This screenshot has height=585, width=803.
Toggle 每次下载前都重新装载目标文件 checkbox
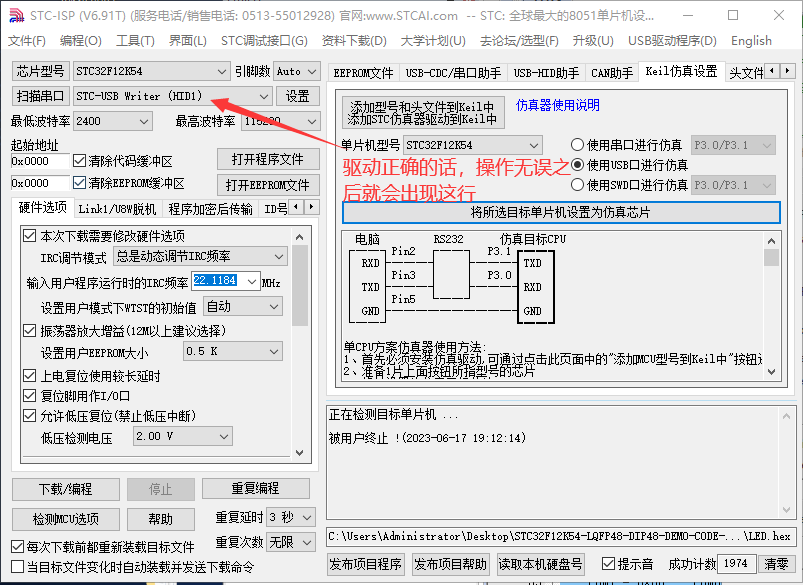point(17,547)
